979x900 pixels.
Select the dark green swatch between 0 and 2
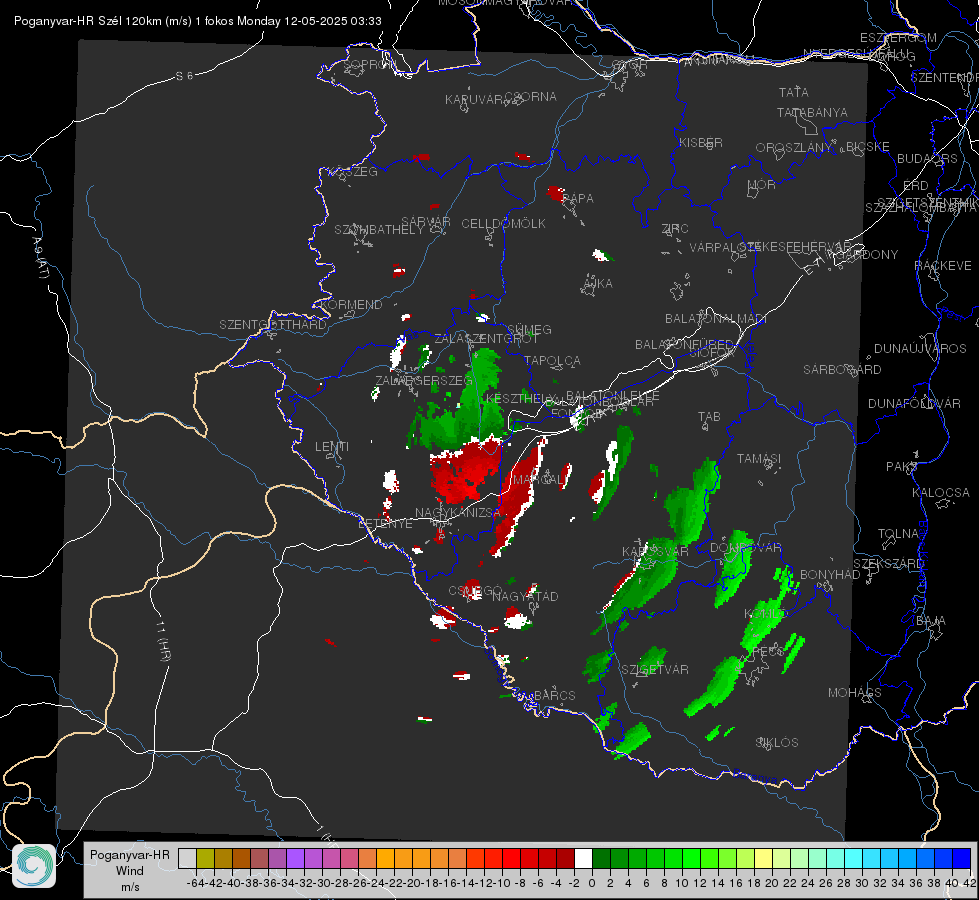click(601, 858)
